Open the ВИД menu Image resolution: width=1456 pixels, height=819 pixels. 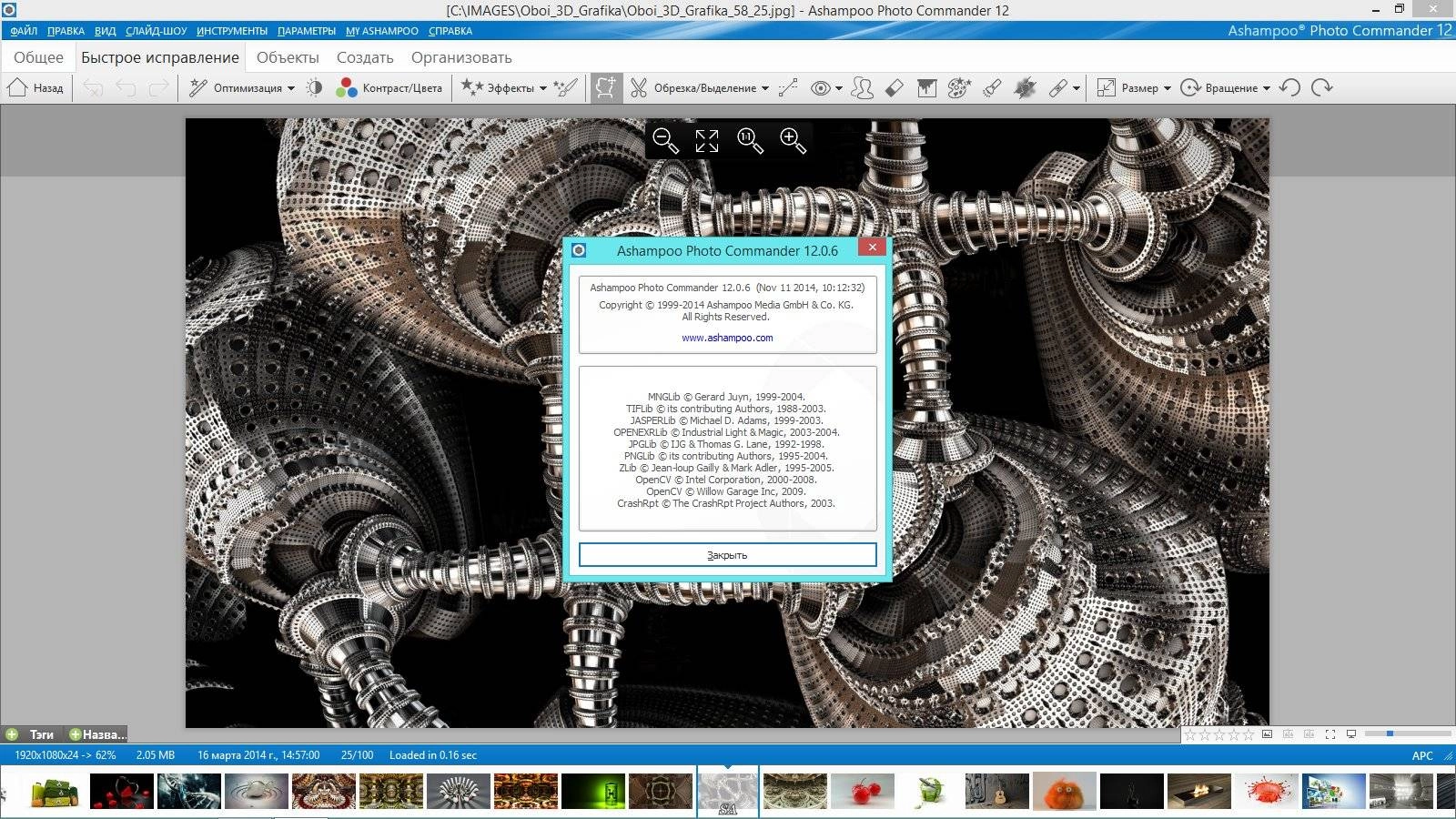tap(106, 31)
